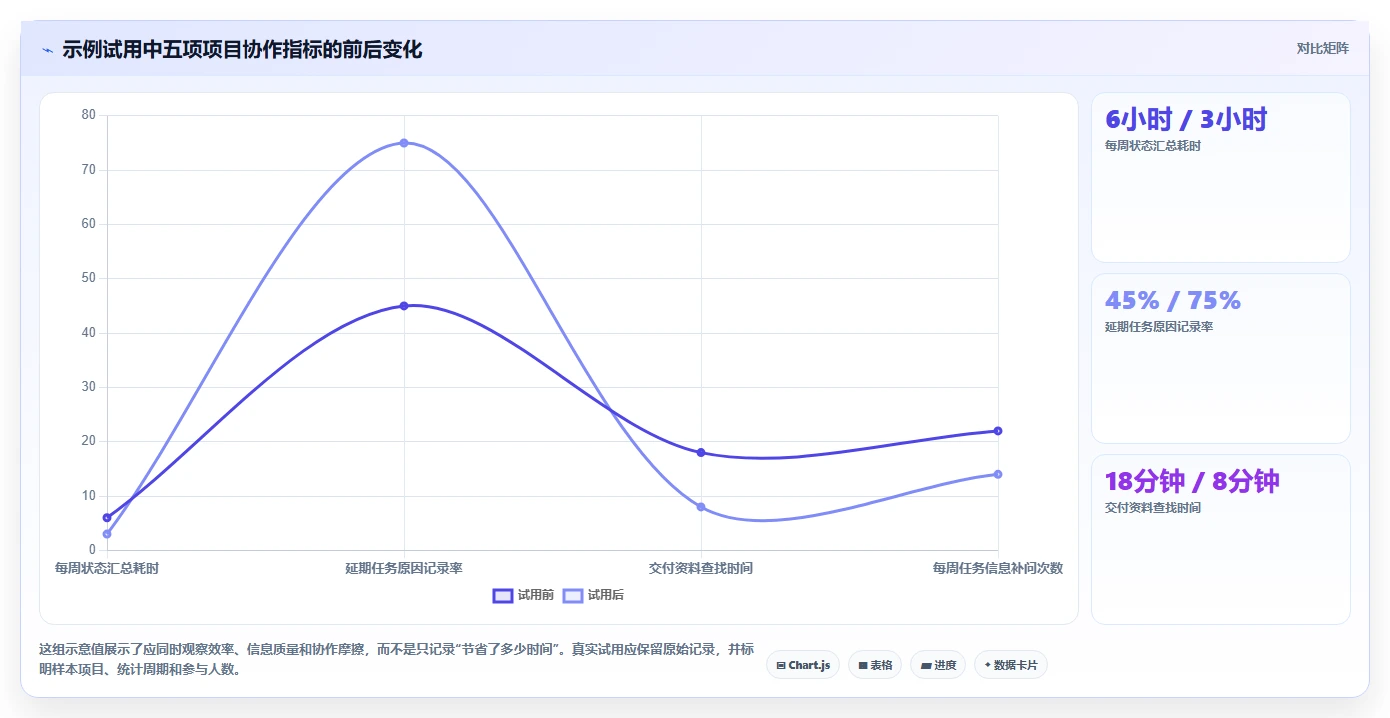Click the 每周状态汇总耗时 axis label
This screenshot has height=718, width=1390.
pyautogui.click(x=107, y=568)
